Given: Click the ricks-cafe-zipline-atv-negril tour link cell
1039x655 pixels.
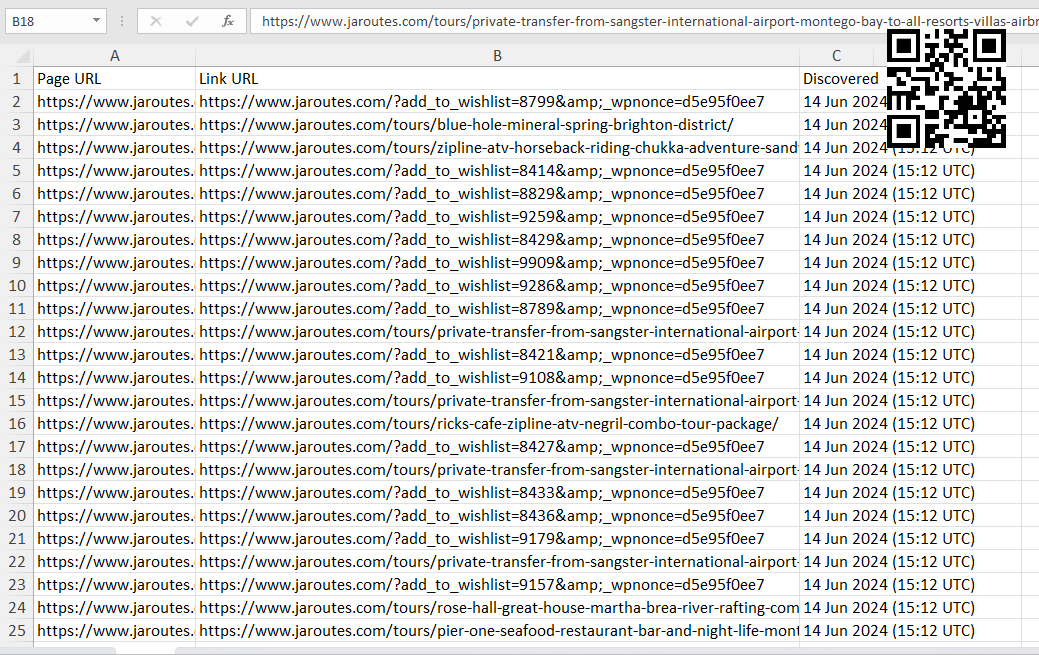Looking at the screenshot, I should [x=497, y=424].
